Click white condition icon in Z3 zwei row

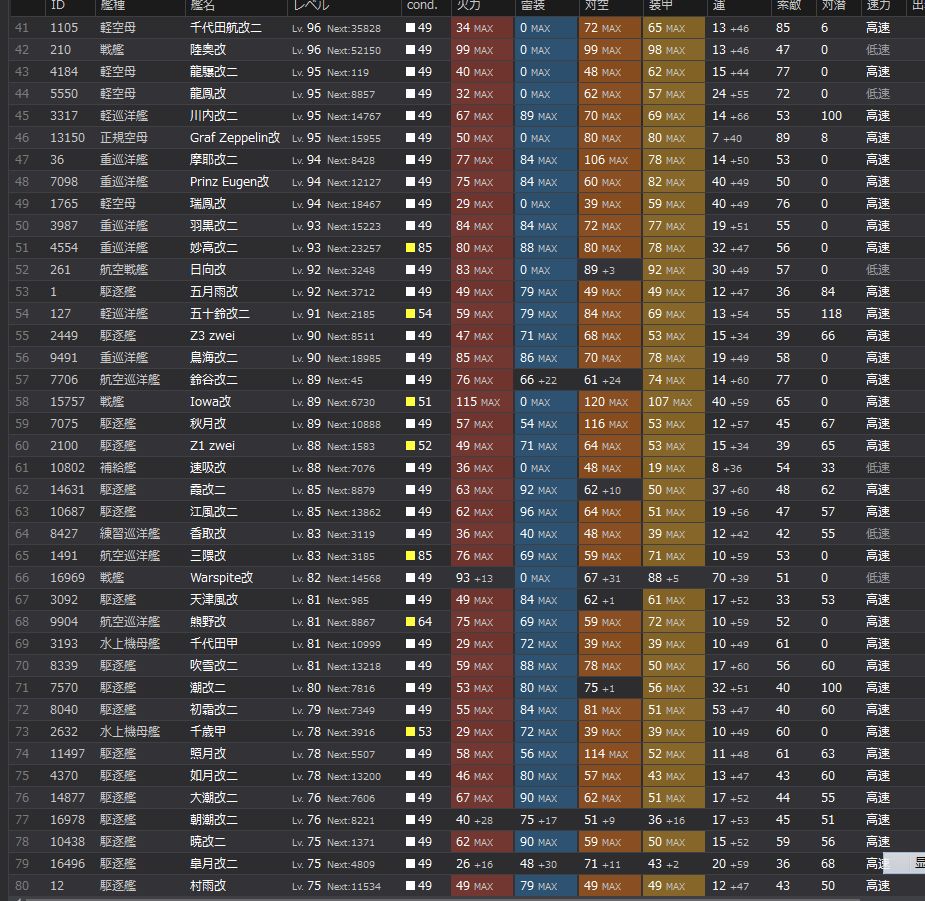(x=411, y=336)
